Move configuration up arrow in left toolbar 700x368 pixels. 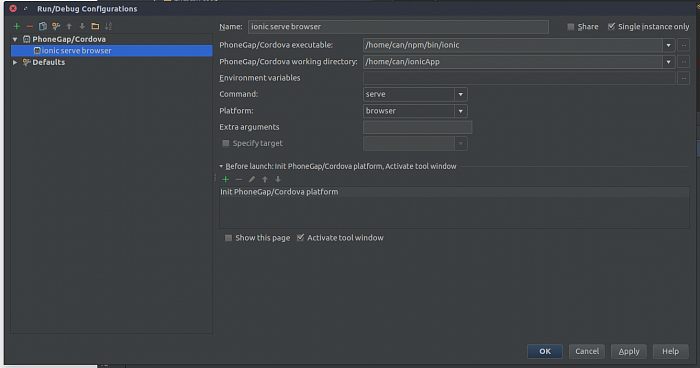tap(69, 26)
